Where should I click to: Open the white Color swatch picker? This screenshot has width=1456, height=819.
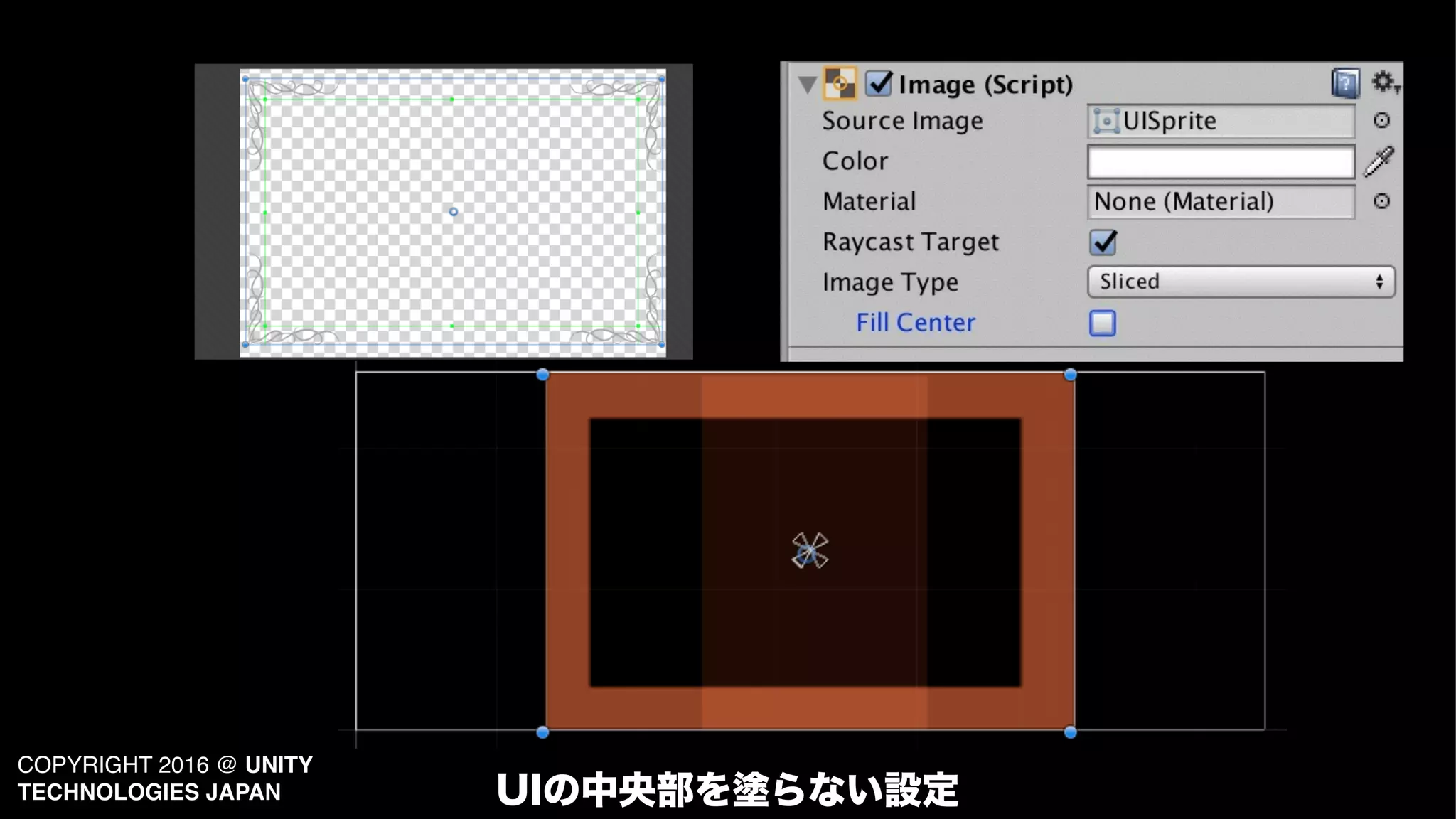1221,161
